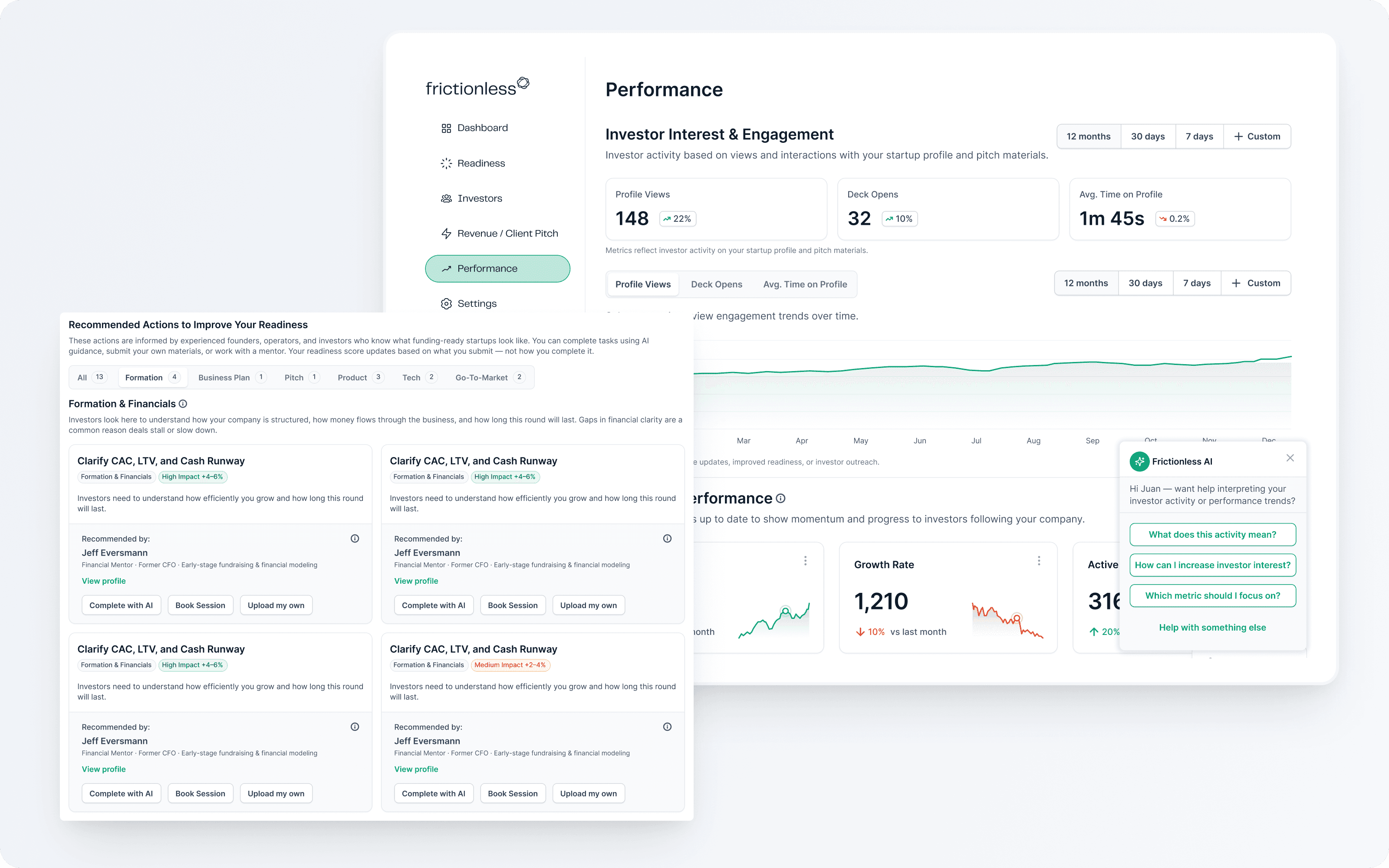Open the top Custom date range picker
The width and height of the screenshot is (1389, 868).
pyautogui.click(x=1257, y=137)
